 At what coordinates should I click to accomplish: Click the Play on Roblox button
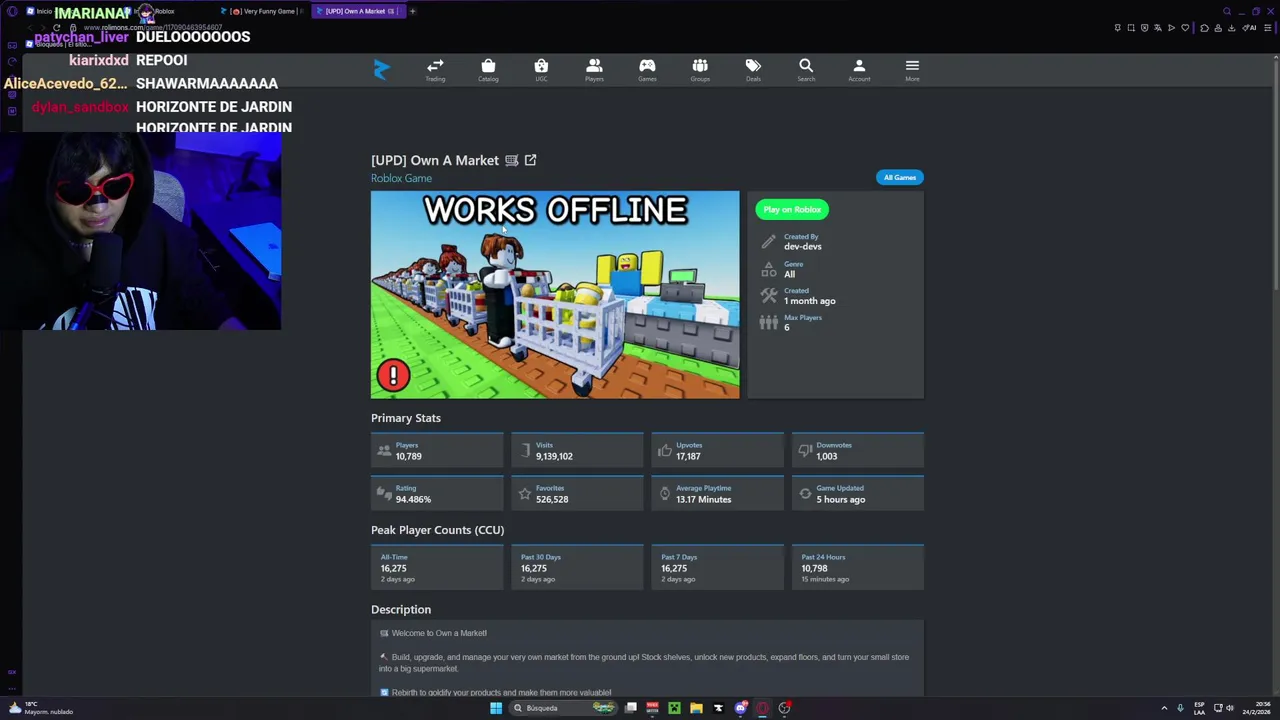coord(792,209)
